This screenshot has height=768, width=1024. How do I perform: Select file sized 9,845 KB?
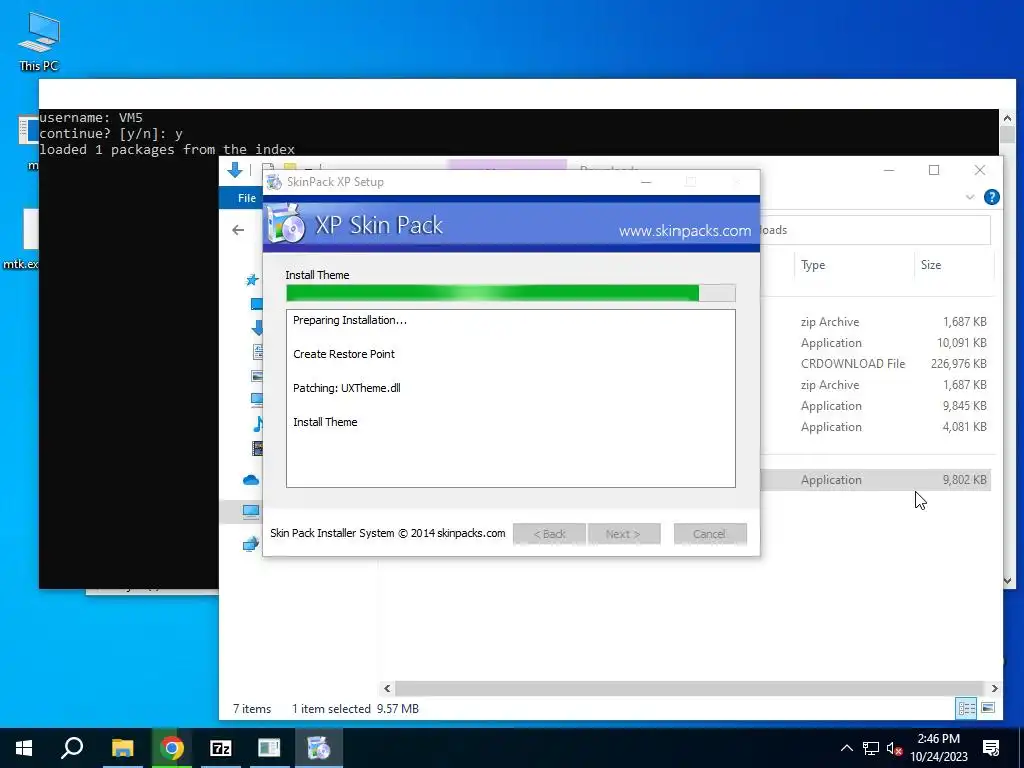point(876,406)
